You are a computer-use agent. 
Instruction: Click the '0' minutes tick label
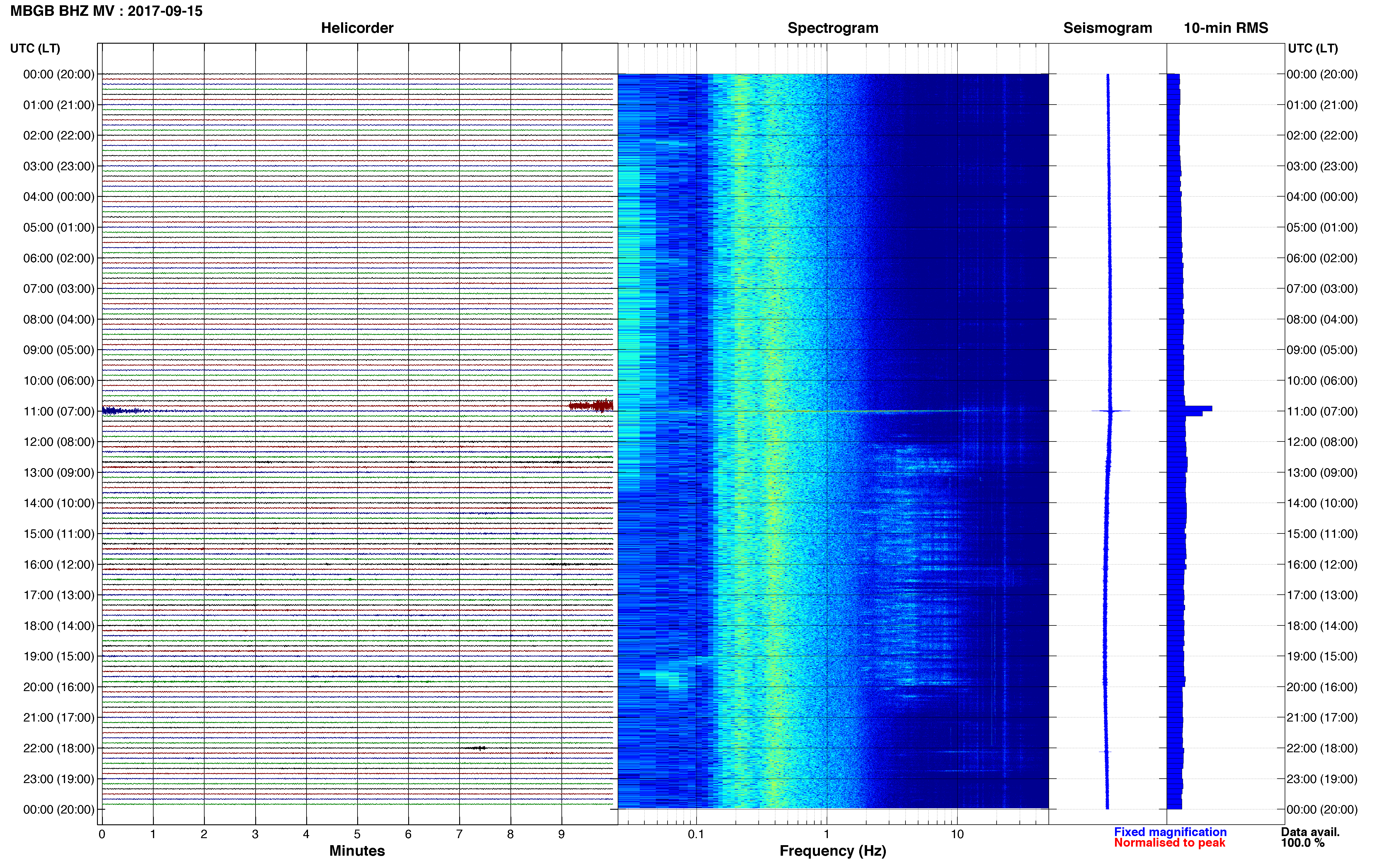[x=102, y=834]
